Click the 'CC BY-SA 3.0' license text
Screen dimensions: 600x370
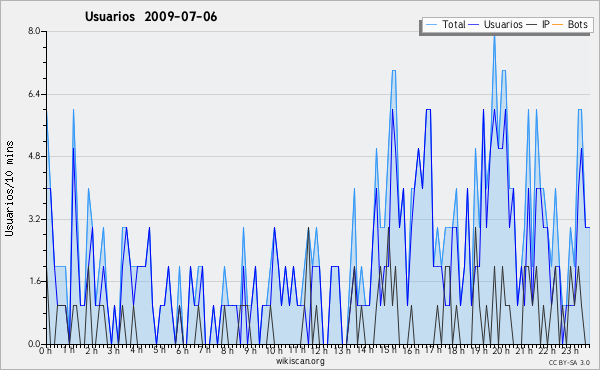click(569, 363)
